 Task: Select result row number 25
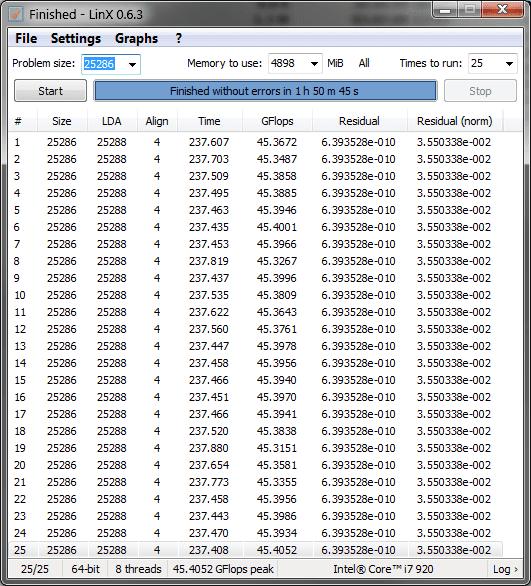point(256,550)
